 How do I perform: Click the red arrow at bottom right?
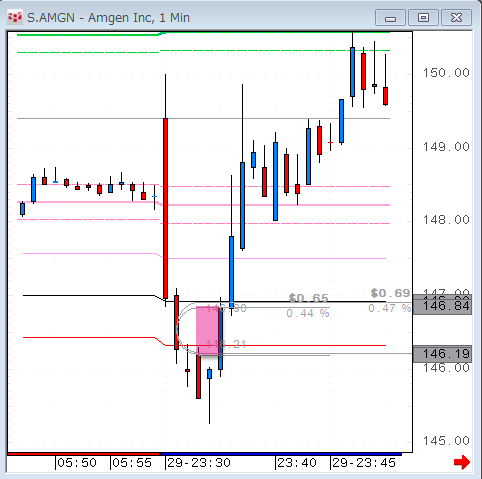pos(462,462)
